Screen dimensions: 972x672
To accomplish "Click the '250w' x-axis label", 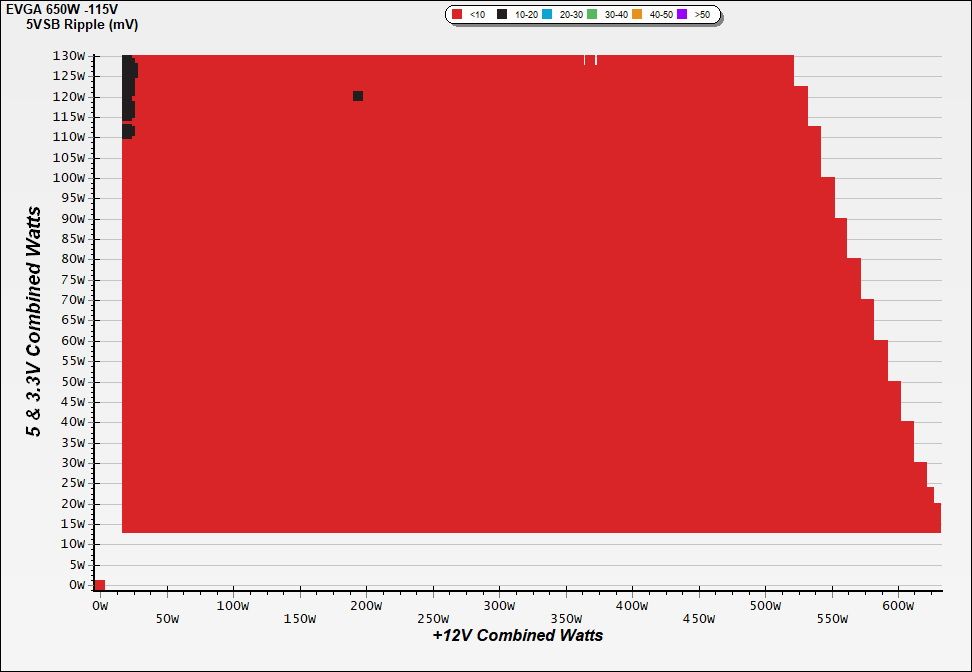I will click(433, 619).
